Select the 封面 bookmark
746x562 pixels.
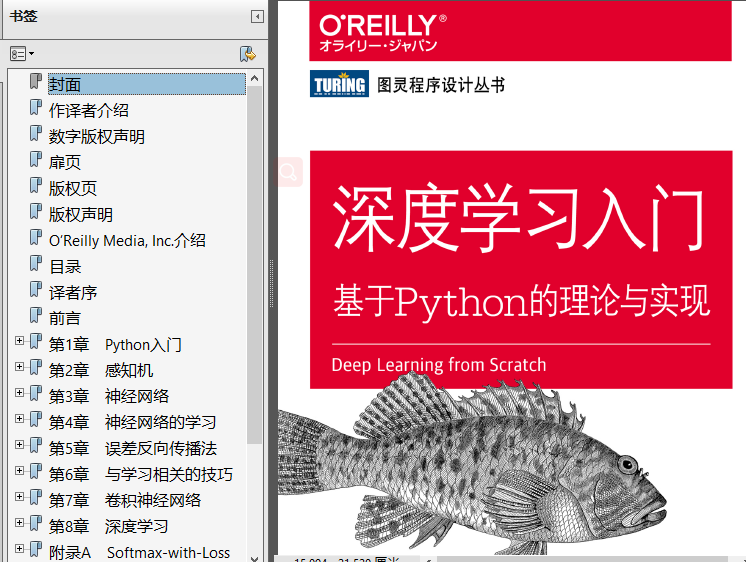point(147,84)
